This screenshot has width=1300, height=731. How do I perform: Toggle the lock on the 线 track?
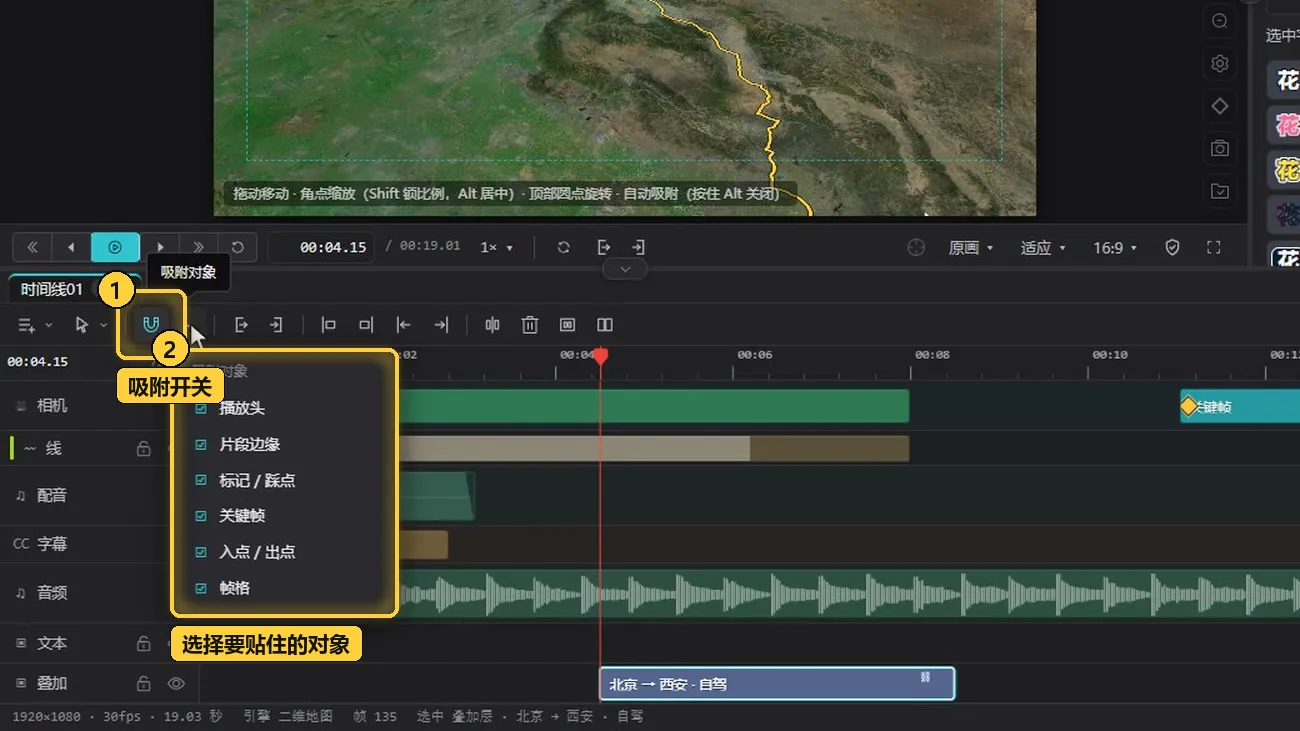click(x=143, y=449)
